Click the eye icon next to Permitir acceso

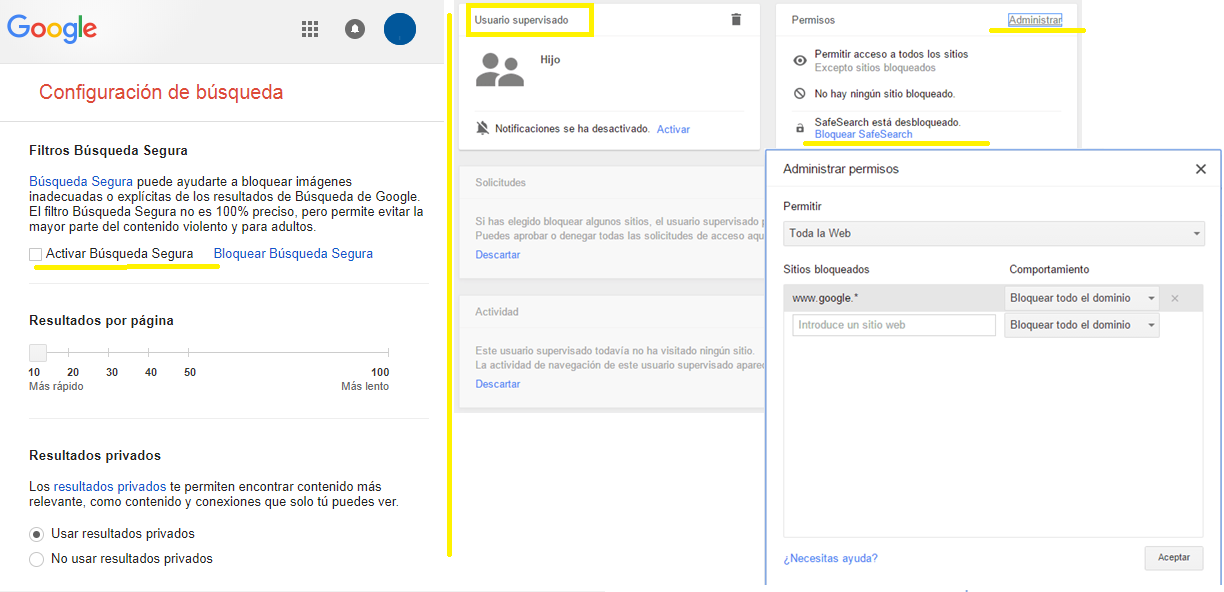pyautogui.click(x=799, y=60)
